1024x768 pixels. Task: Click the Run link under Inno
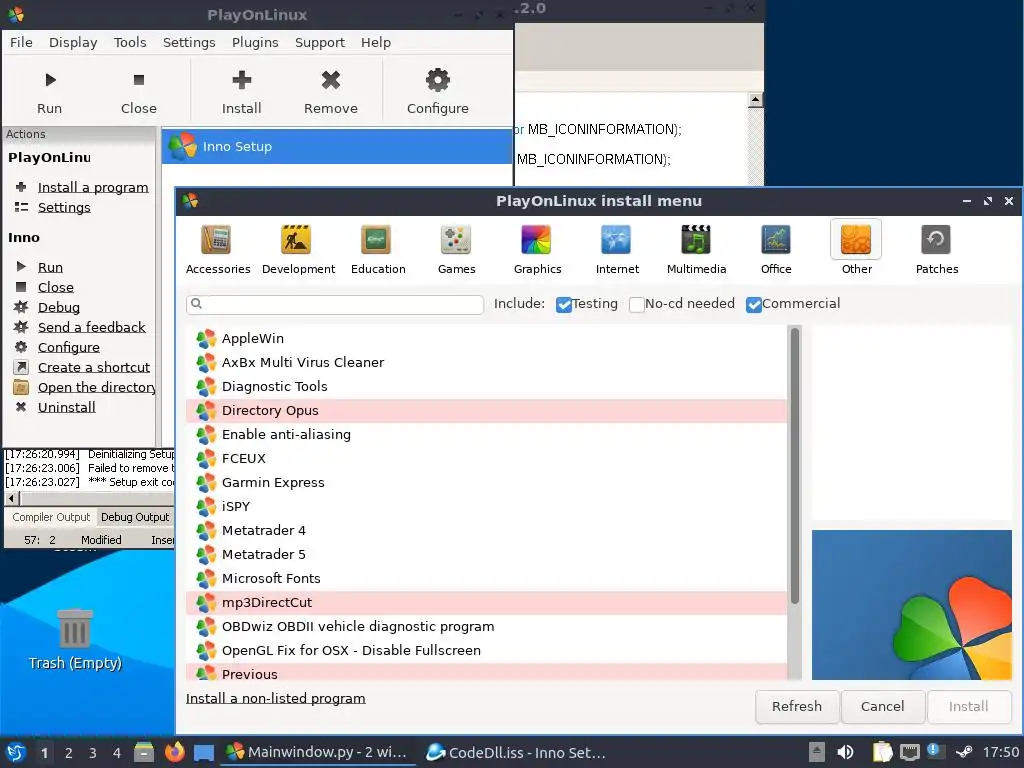click(x=50, y=267)
